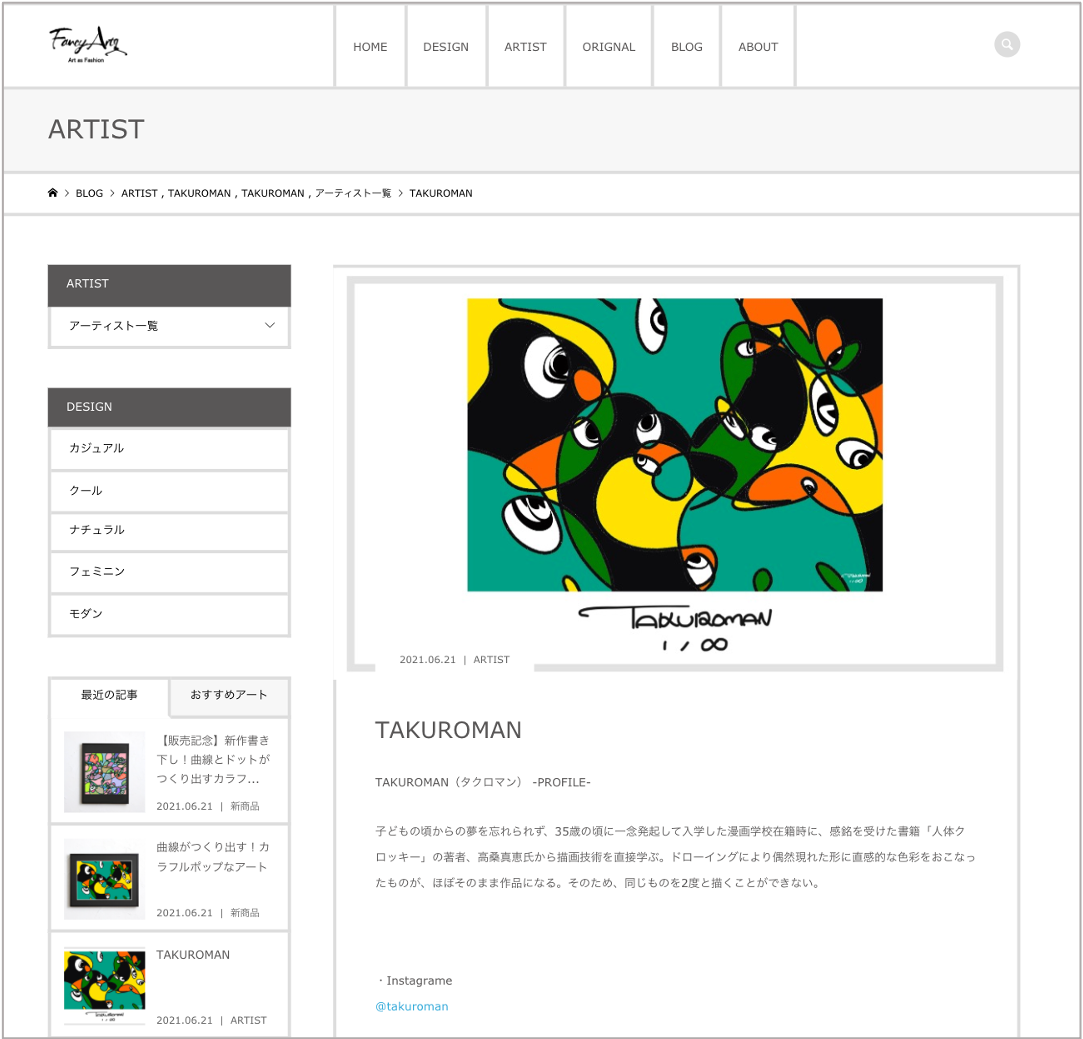The width and height of the screenshot is (1083, 1039).
Task: Click the search magnifier icon
Action: coord(1006,45)
